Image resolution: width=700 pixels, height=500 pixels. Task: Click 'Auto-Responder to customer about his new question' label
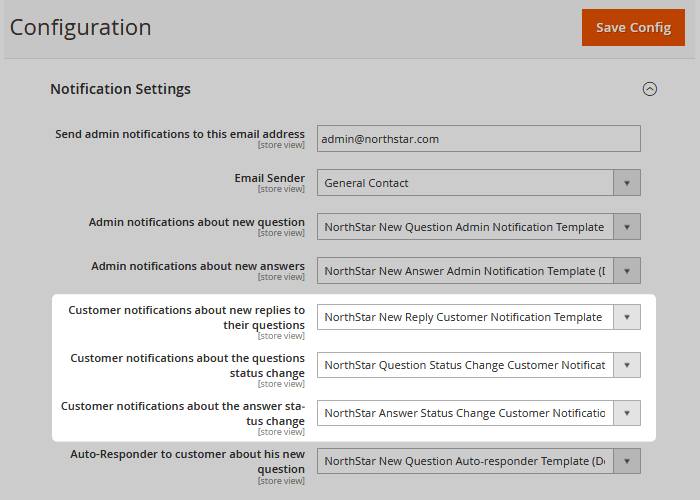coord(188,462)
